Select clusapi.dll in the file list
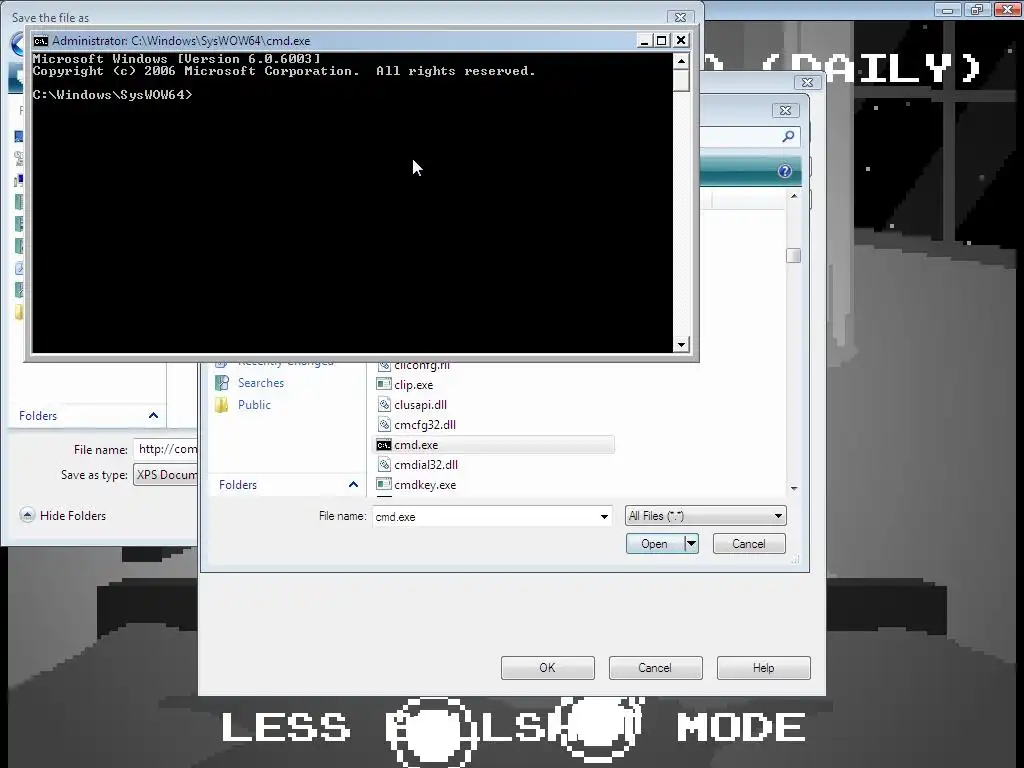The width and height of the screenshot is (1024, 768). point(421,405)
